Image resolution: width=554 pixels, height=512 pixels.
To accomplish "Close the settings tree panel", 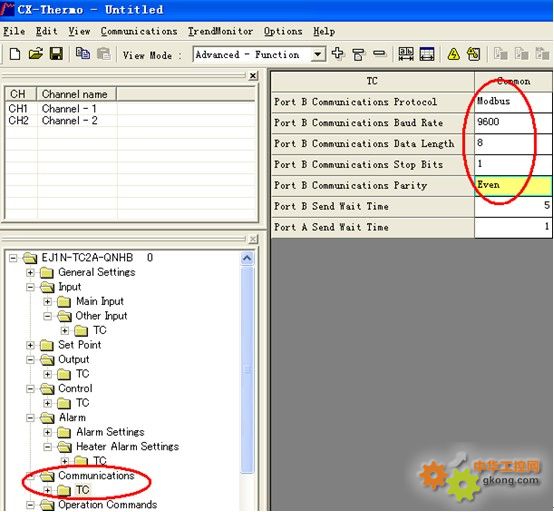I will pyautogui.click(x=253, y=239).
